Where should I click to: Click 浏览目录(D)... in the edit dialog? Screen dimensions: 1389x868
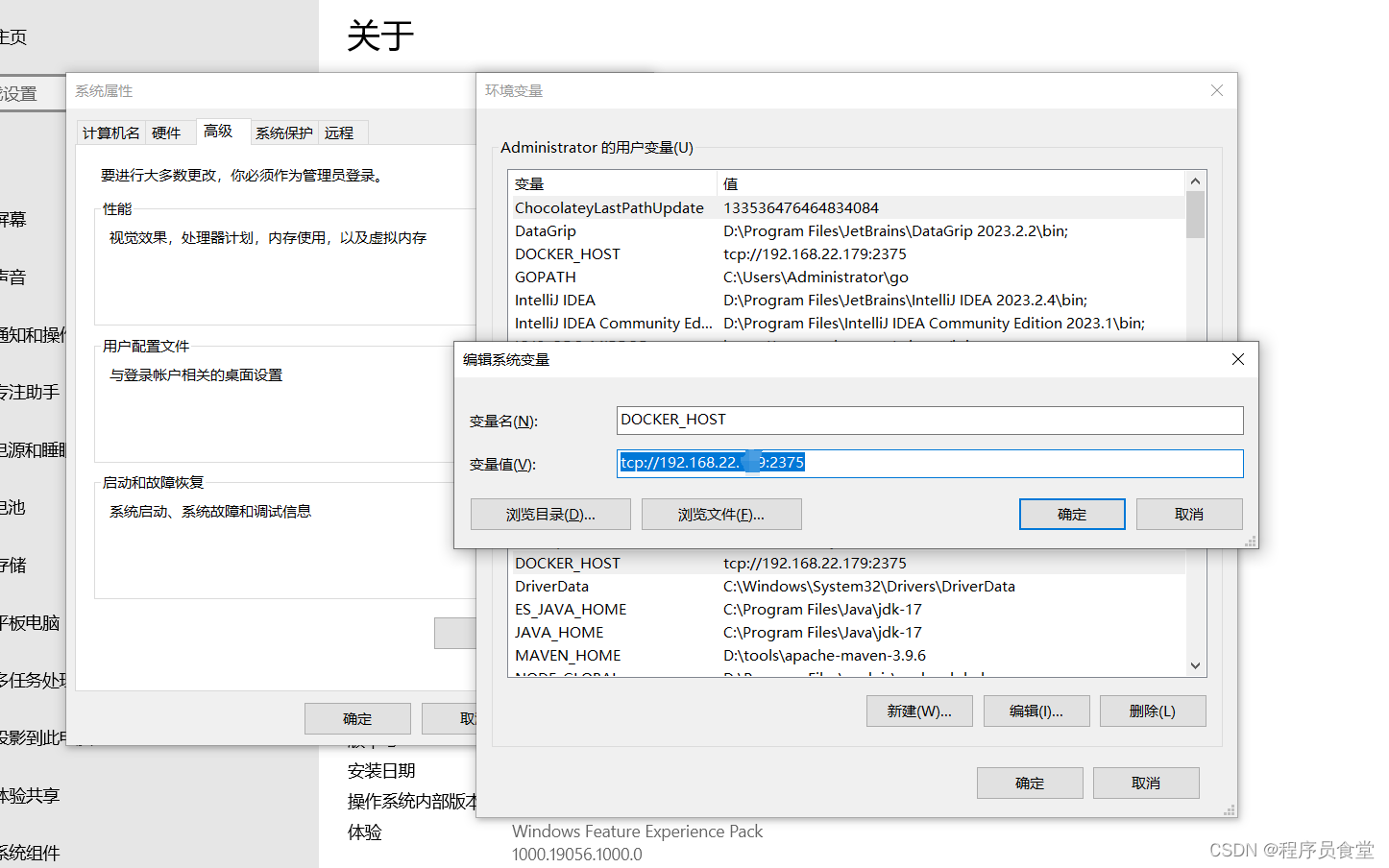[x=549, y=514]
